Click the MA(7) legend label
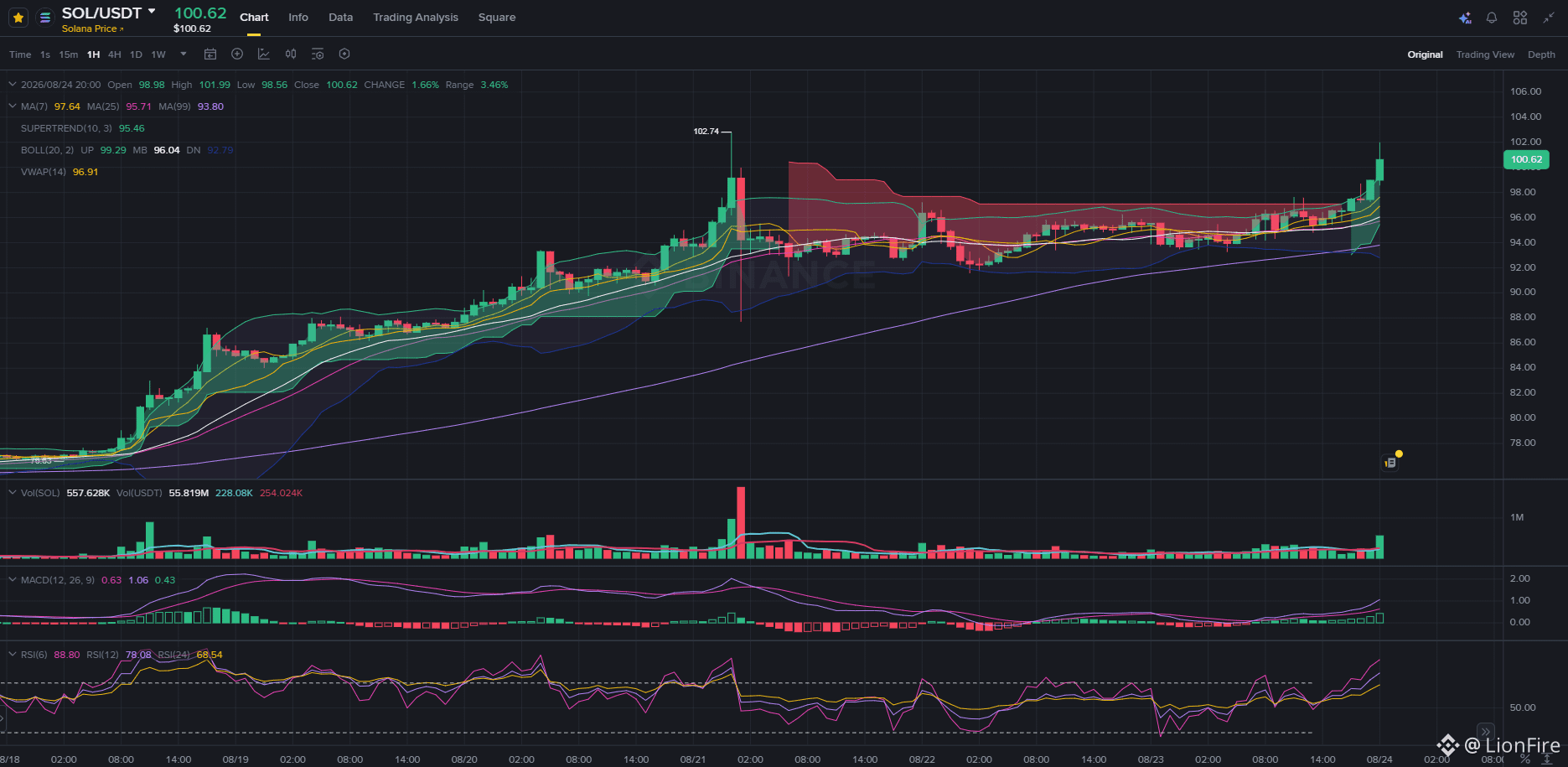The width and height of the screenshot is (1568, 767). click(34, 106)
